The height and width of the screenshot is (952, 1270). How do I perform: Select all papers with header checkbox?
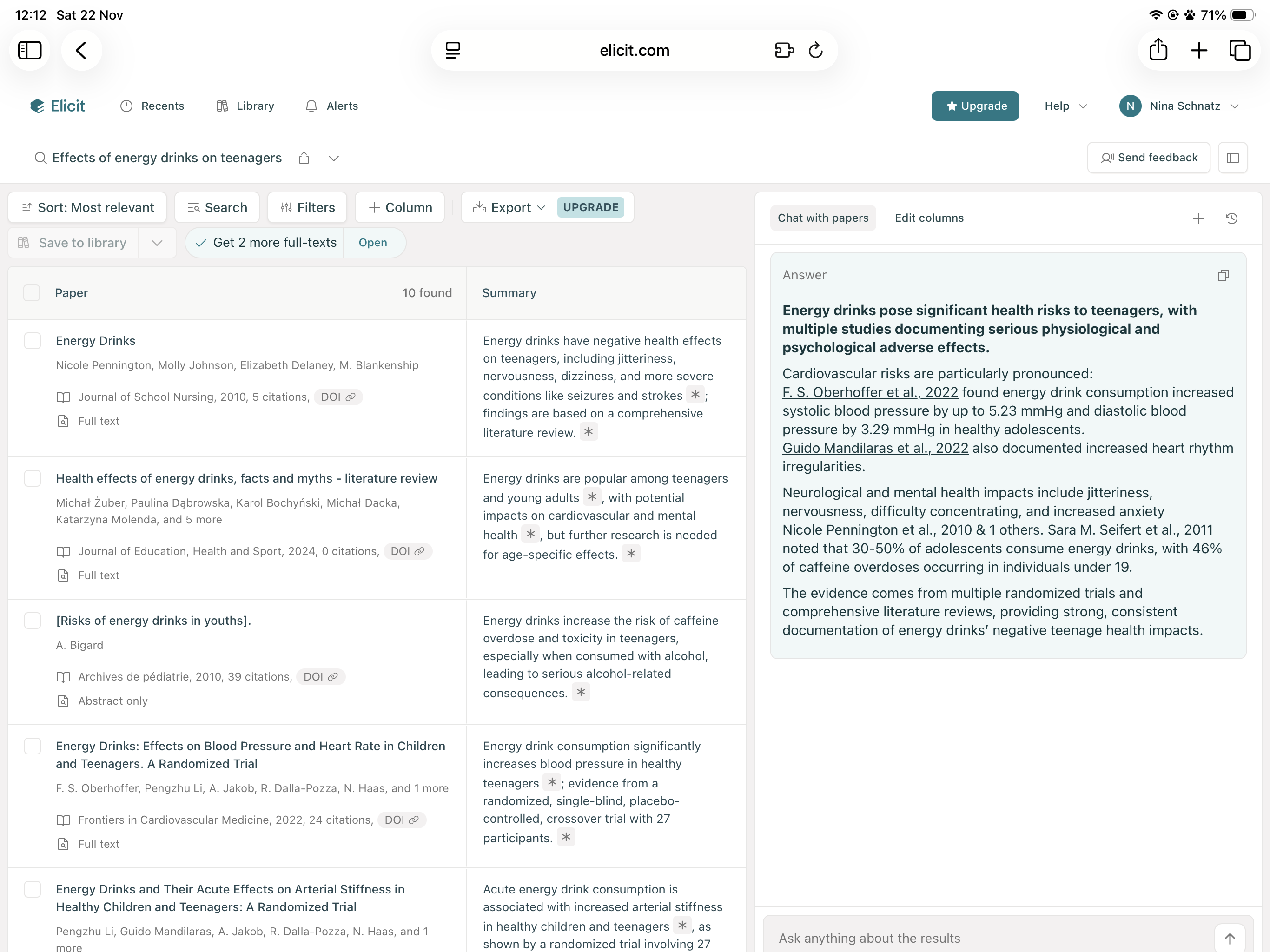(x=32, y=293)
